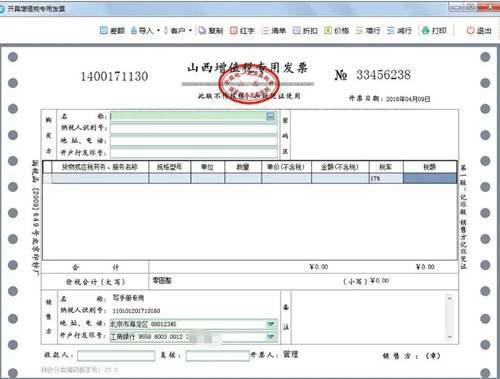Click seller tax ID 110101201710160
500x379 pixels.
[x=136, y=311]
